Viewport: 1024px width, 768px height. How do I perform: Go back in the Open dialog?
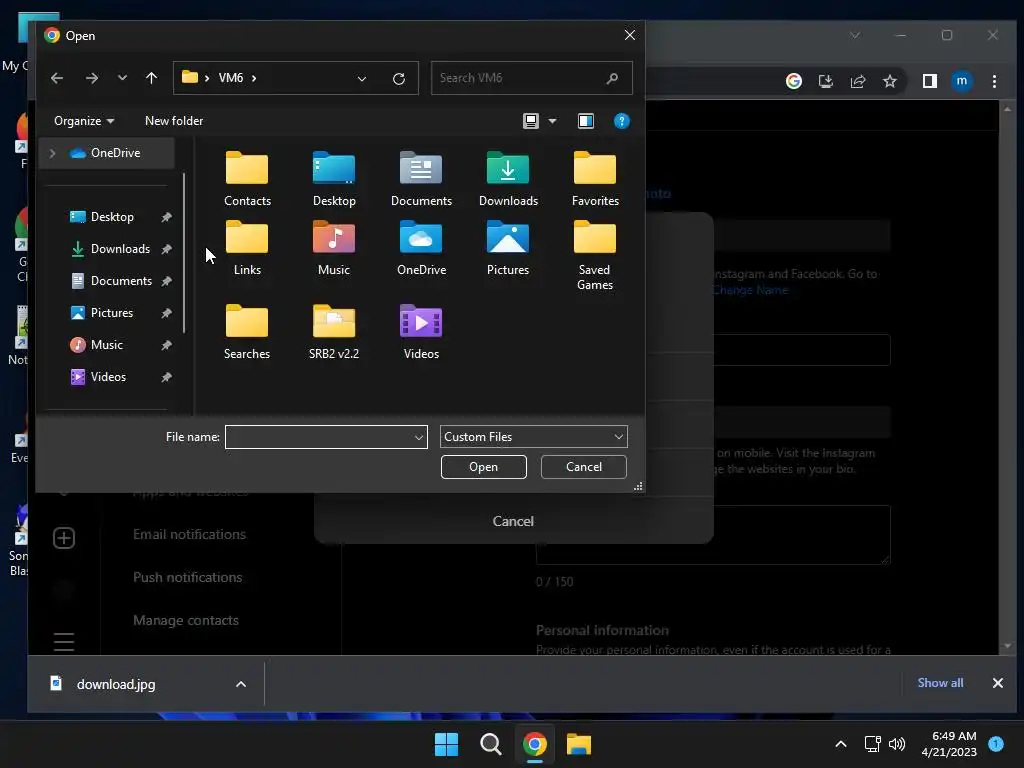coord(57,78)
